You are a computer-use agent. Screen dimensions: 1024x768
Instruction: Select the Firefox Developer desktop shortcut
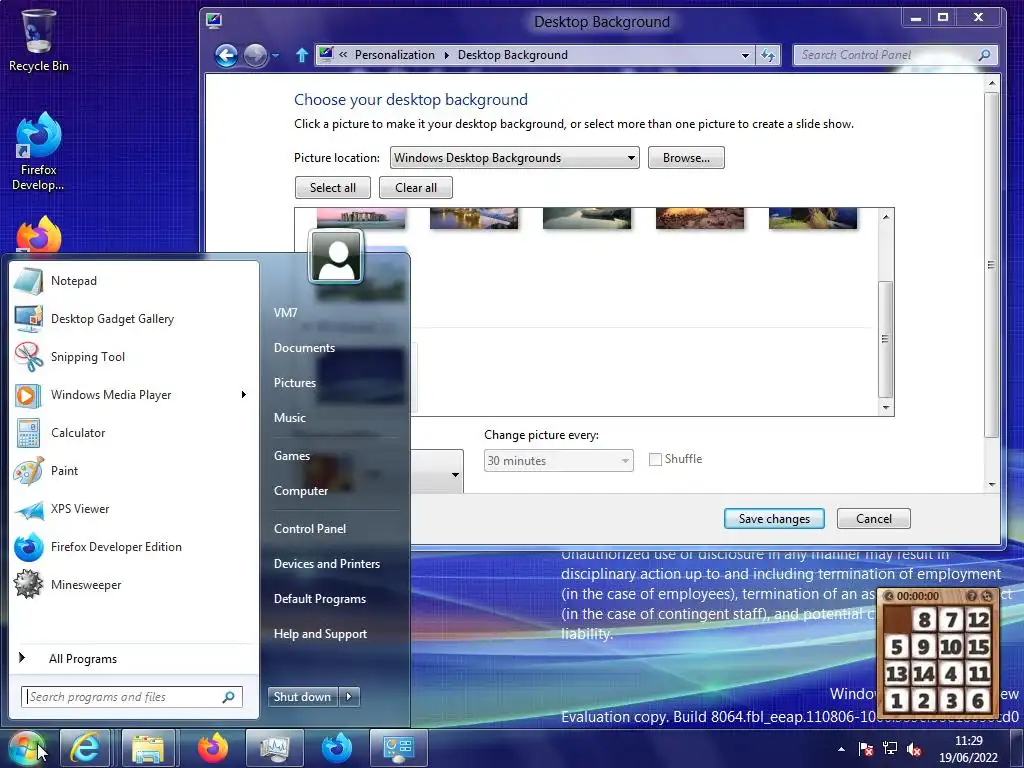coord(39,152)
